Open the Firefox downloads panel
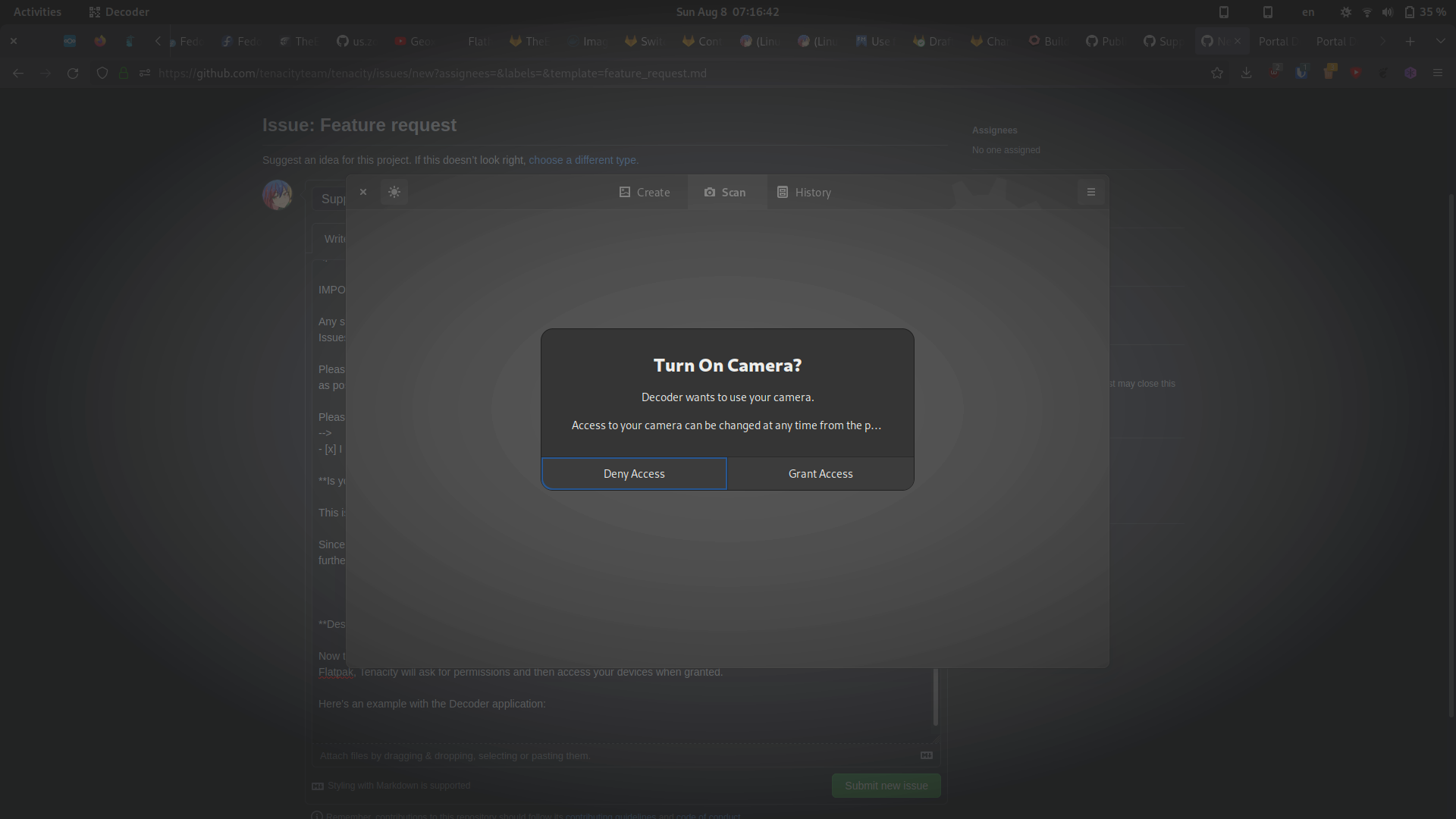The width and height of the screenshot is (1456, 819). click(x=1246, y=74)
